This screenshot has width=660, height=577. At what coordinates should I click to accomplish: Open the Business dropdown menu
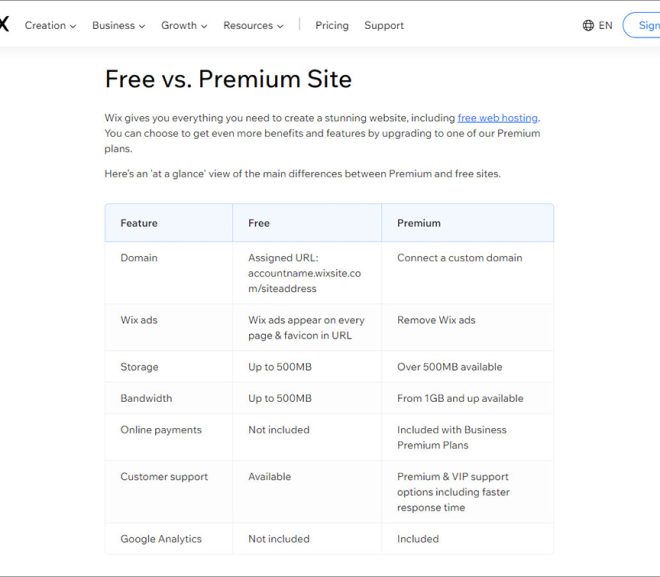point(119,25)
